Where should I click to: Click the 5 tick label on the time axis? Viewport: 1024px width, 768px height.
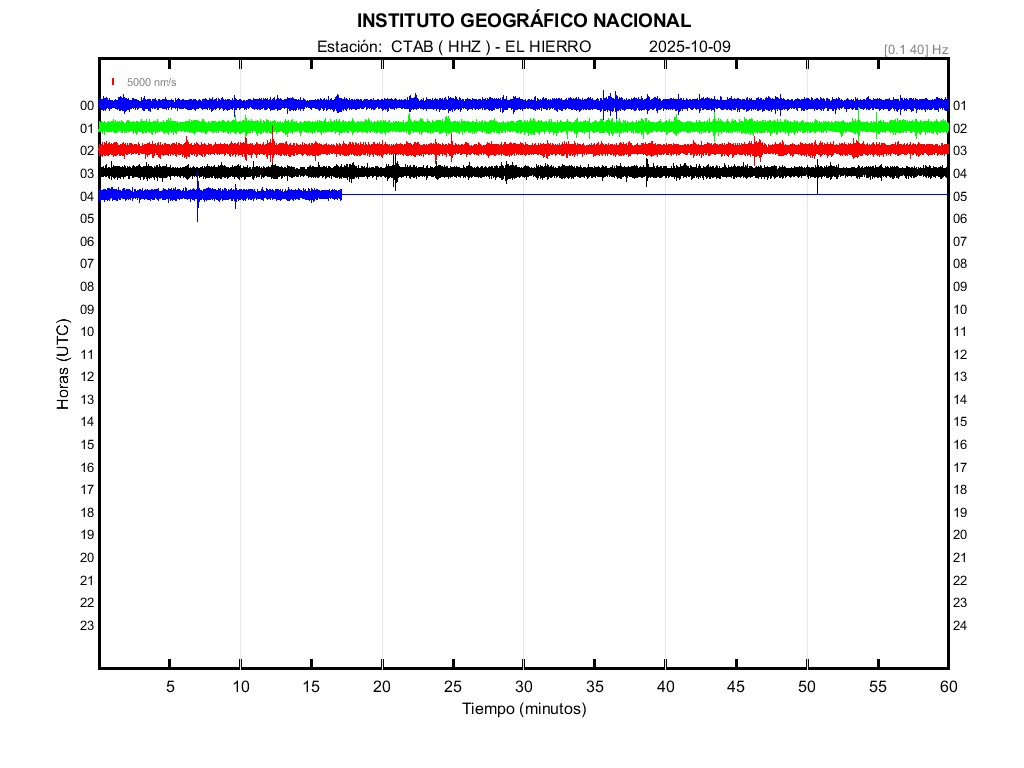point(170,687)
